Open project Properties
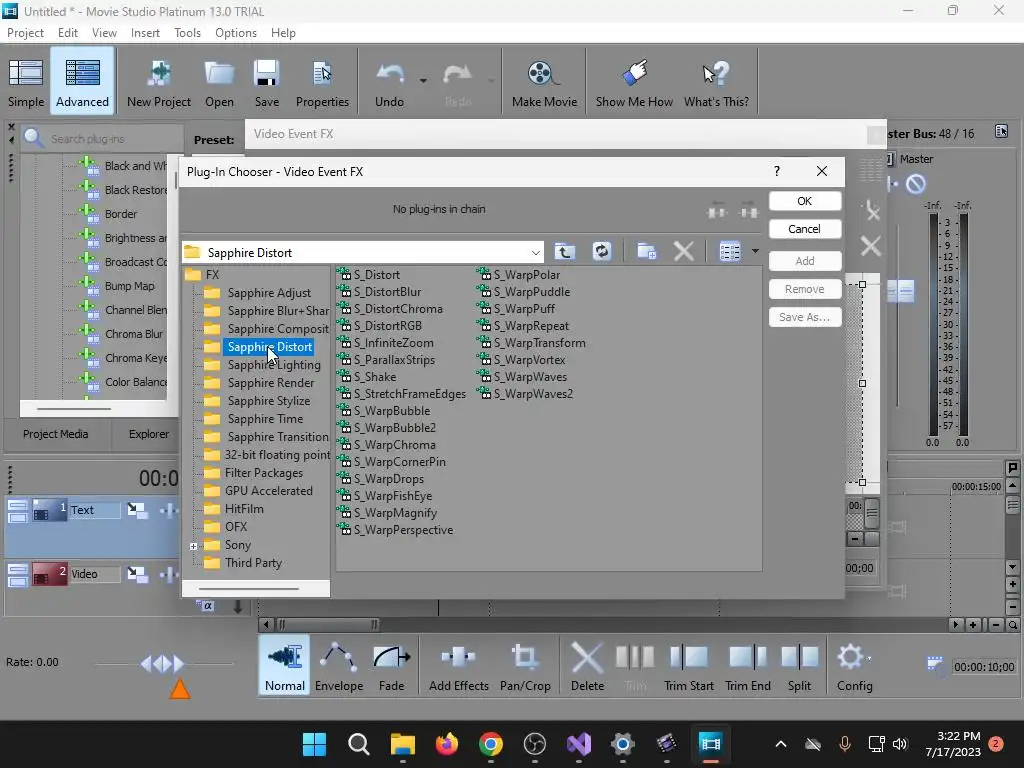 point(322,82)
